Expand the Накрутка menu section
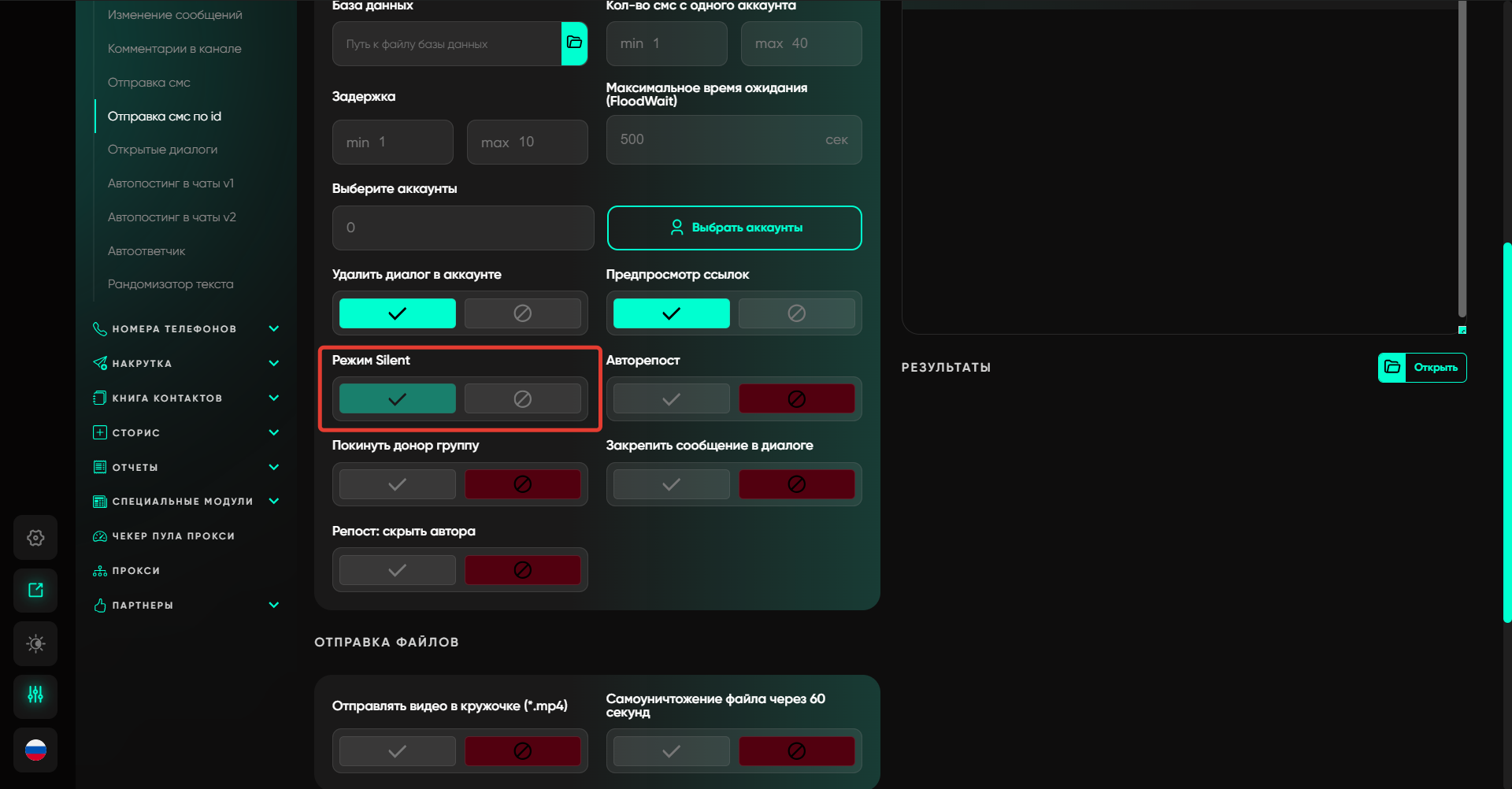Image resolution: width=1512 pixels, height=789 pixels. [x=273, y=364]
